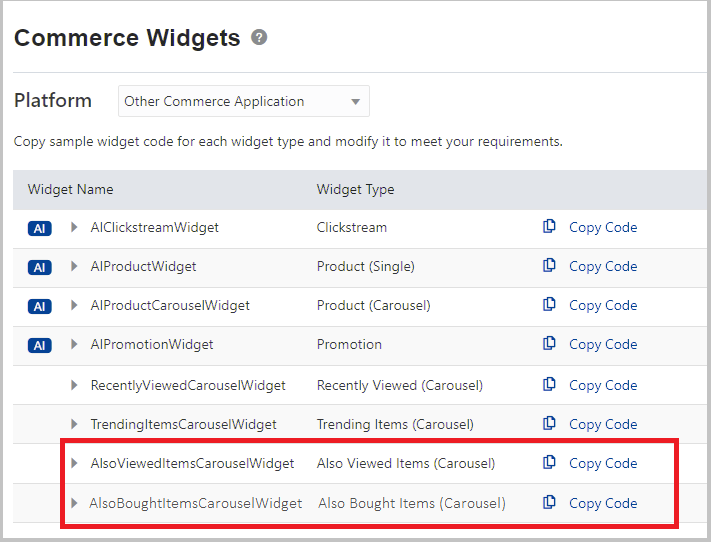711x542 pixels.
Task: Click copy icon for AIPromotionWidget
Action: (549, 344)
